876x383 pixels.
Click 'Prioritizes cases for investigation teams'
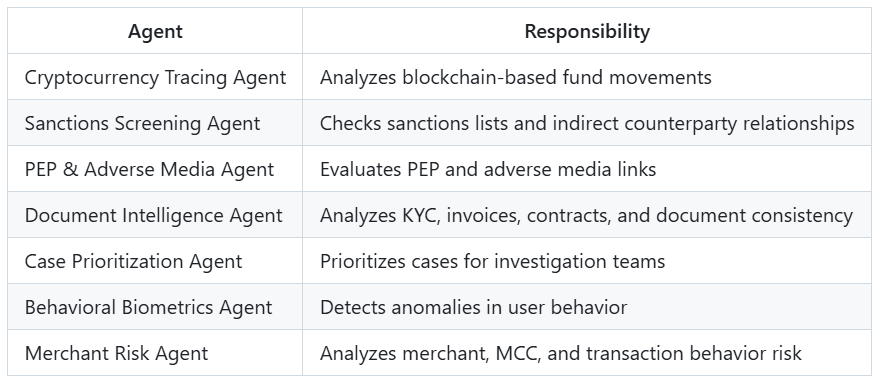[x=492, y=261]
